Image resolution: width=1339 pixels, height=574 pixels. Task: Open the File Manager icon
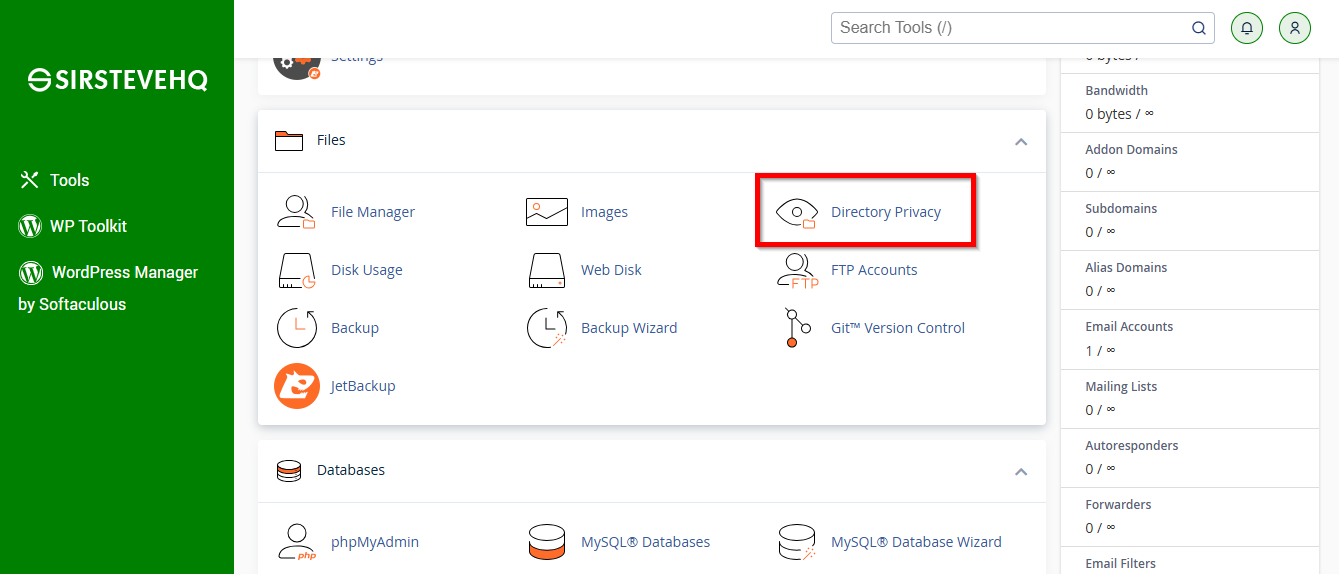pos(296,212)
